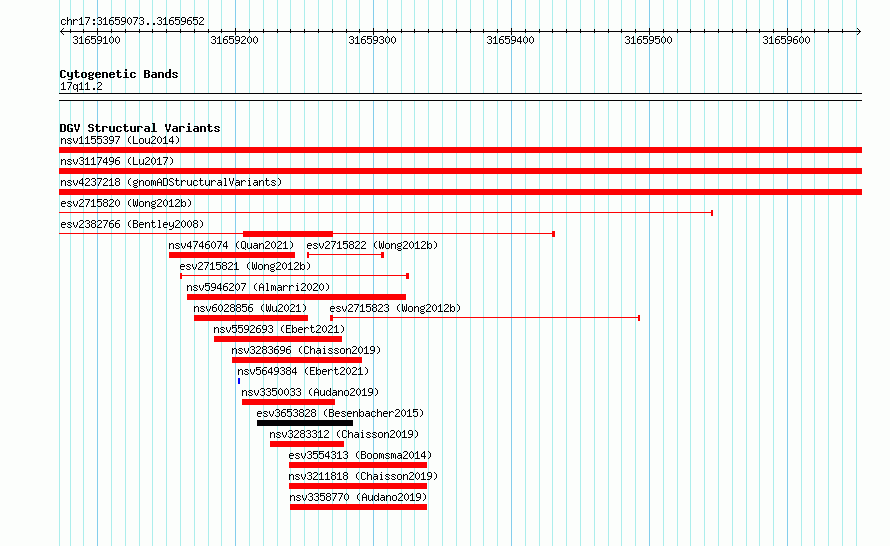Screen dimensions: 890x546
Task: Click the red bar under nsv4746074
Action: (x=232, y=255)
